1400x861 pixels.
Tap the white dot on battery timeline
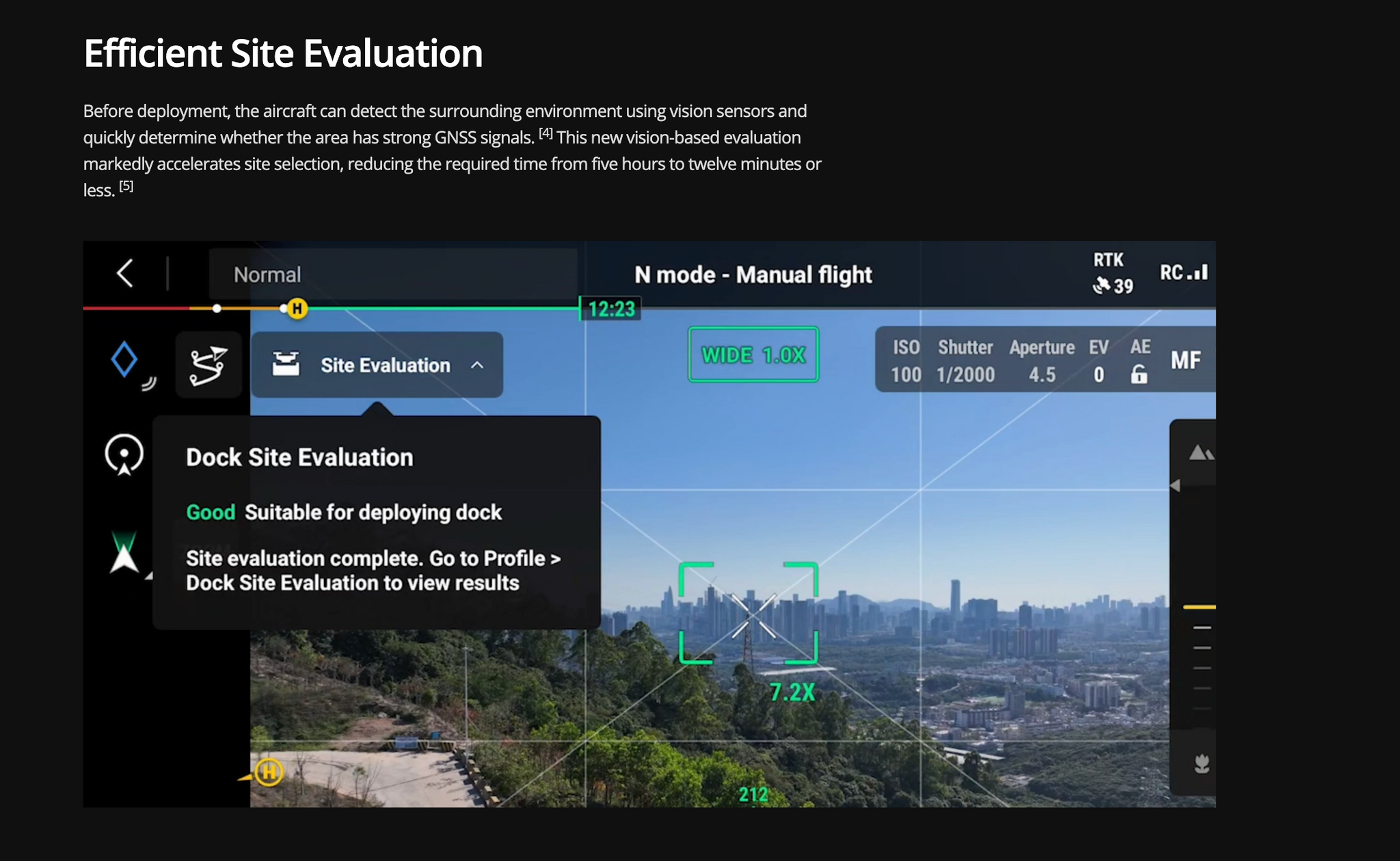point(217,309)
